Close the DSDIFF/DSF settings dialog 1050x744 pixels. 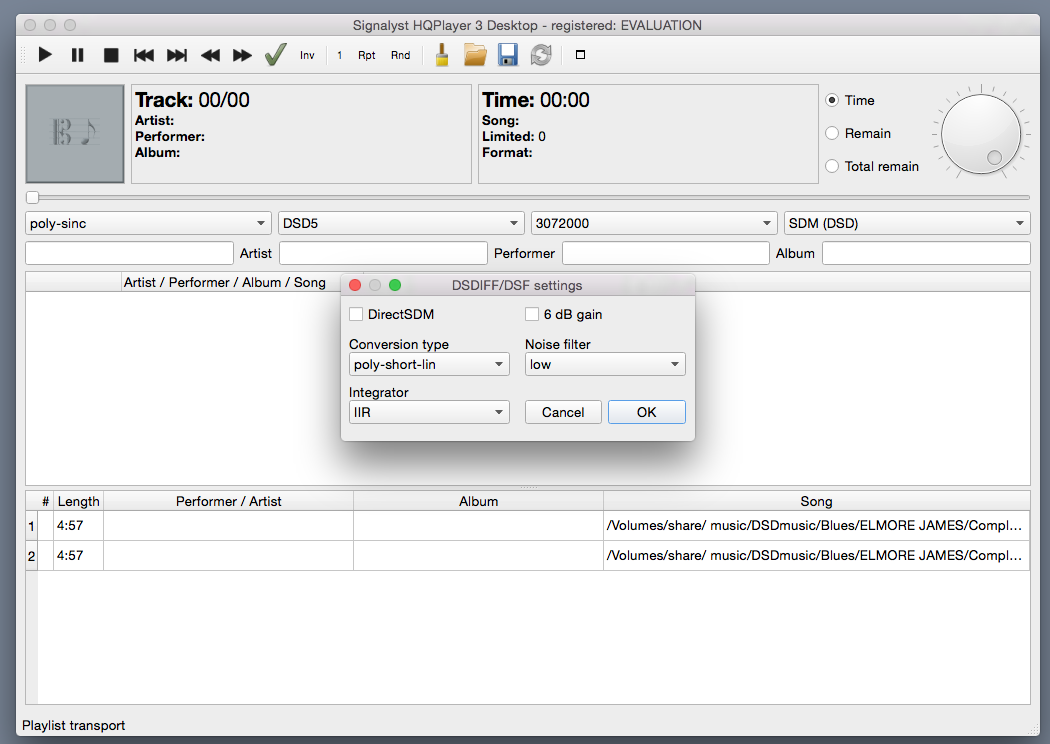(355, 285)
